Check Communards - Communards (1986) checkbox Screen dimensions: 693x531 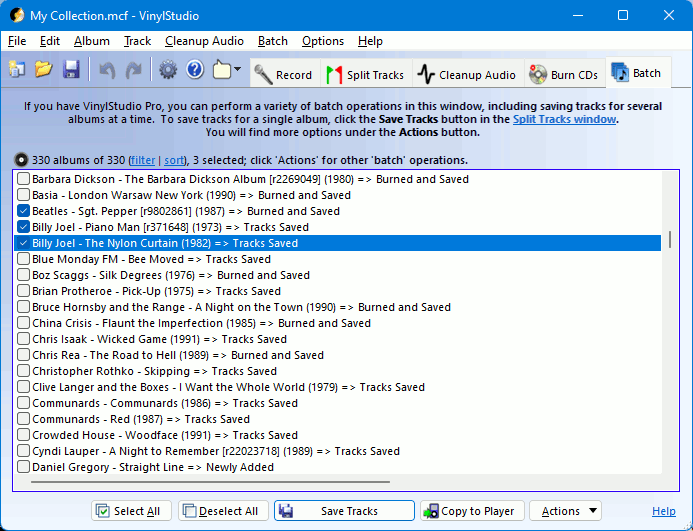coord(23,403)
